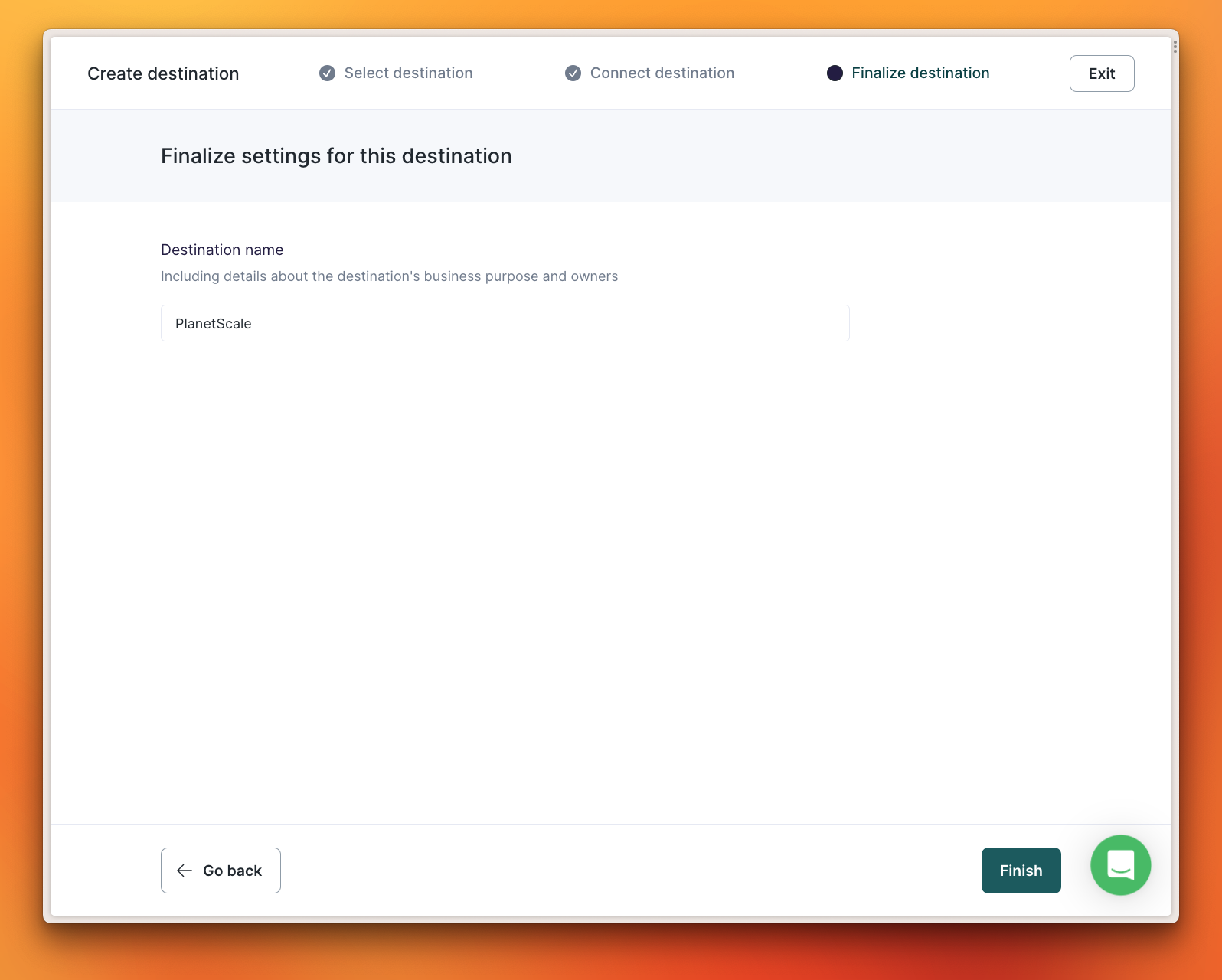Finish creating the destination
Viewport: 1222px width, 980px height.
click(x=1021, y=871)
